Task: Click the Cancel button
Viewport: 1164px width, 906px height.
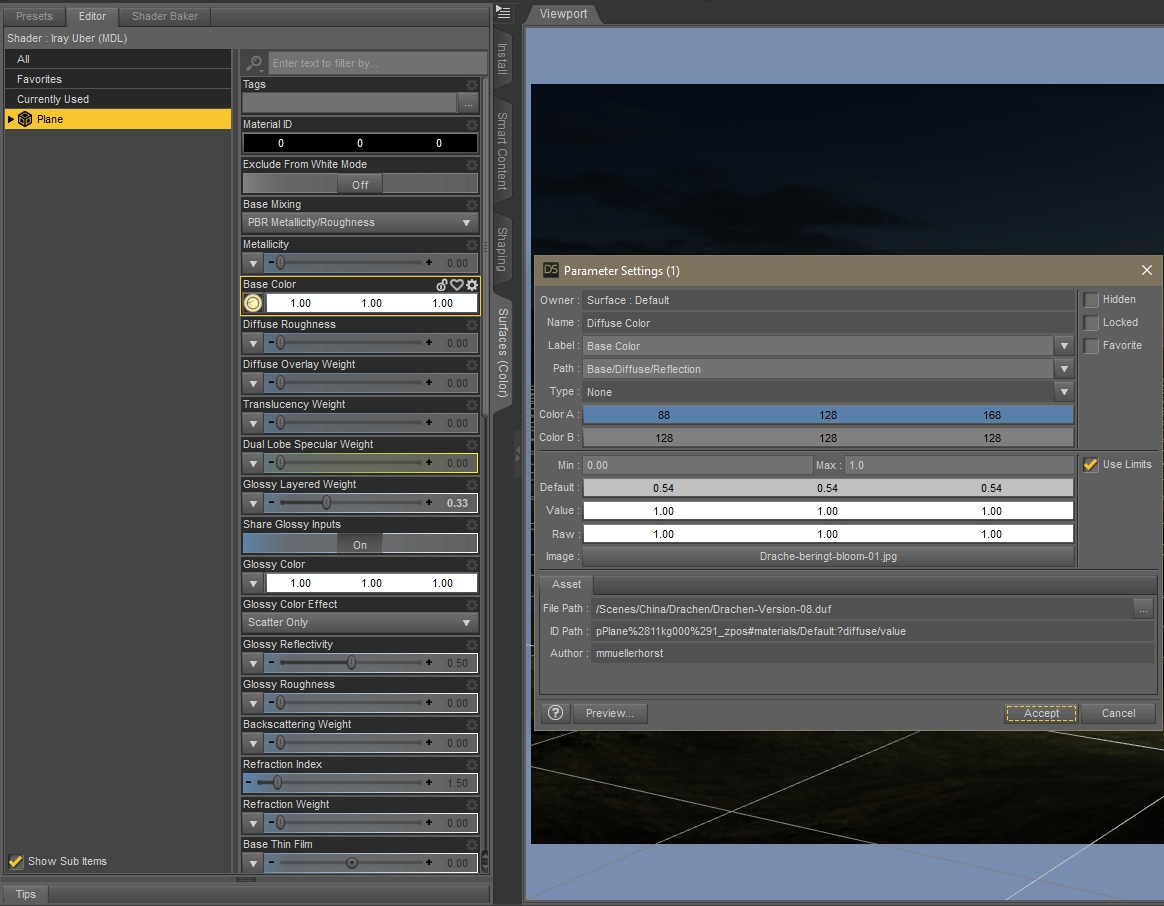Action: tap(1118, 713)
